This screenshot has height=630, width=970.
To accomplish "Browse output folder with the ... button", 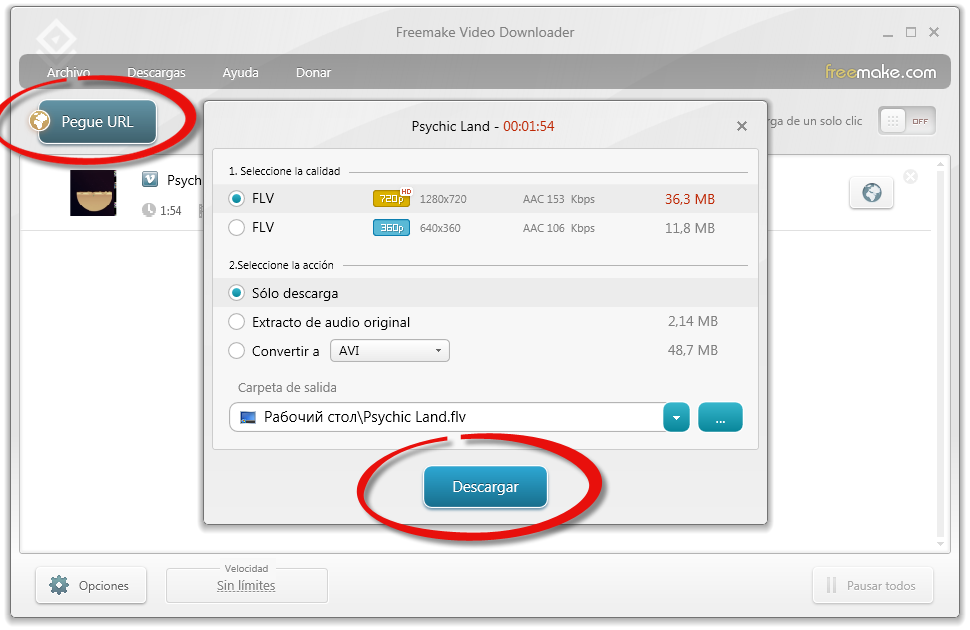I will [x=720, y=417].
